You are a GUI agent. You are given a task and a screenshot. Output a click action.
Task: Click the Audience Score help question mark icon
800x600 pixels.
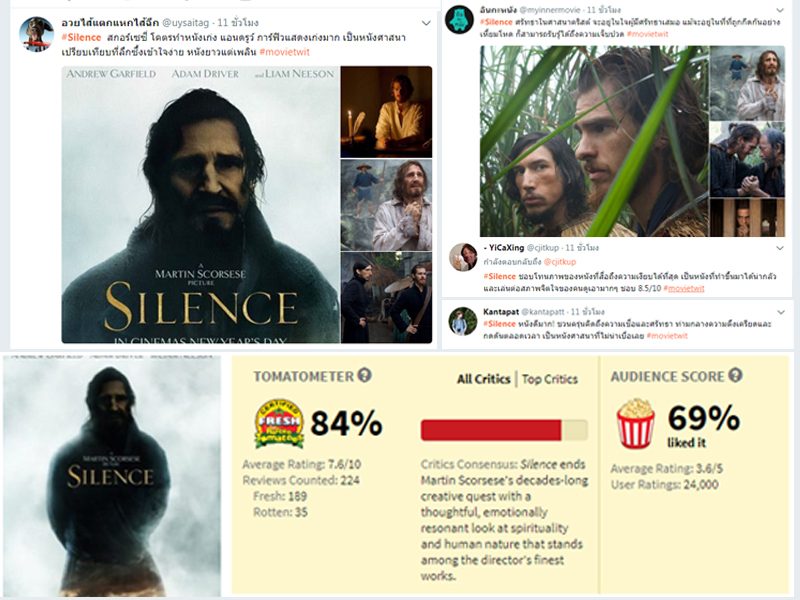pyautogui.click(x=735, y=376)
